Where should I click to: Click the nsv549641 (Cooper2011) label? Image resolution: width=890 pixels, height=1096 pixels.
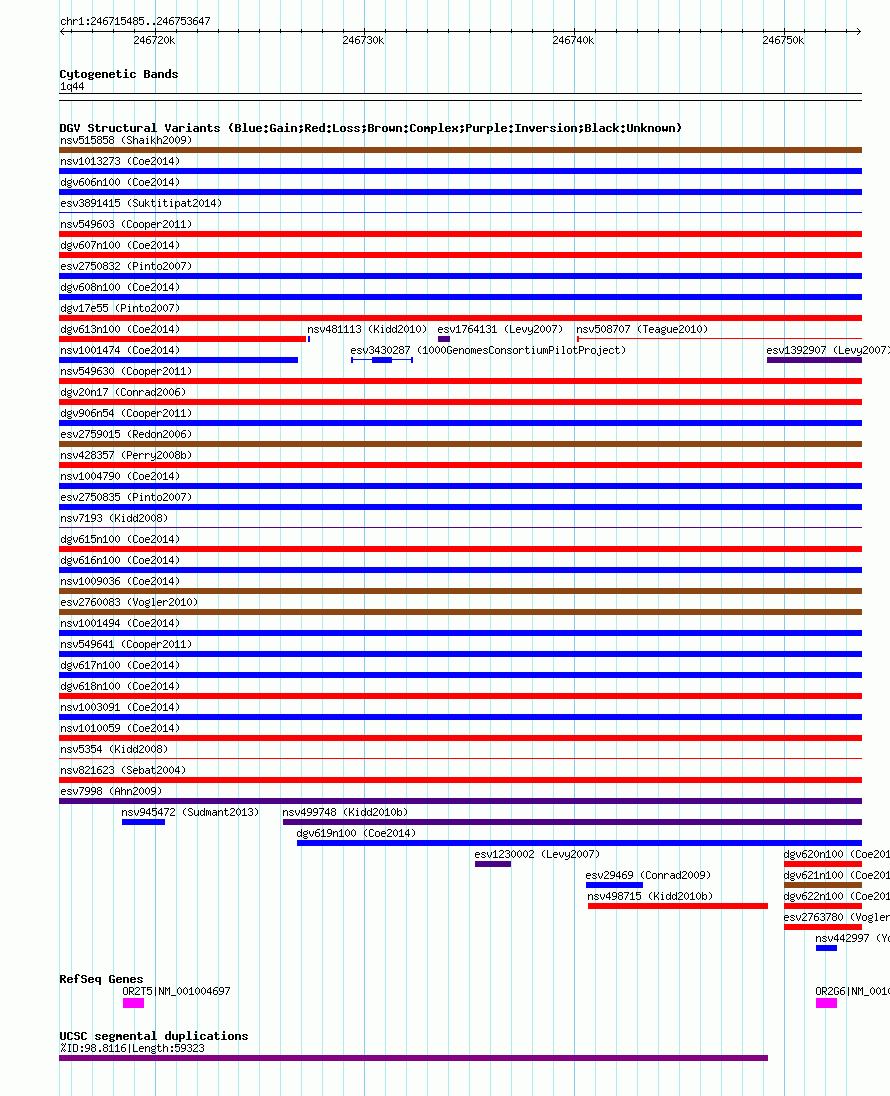126,644
